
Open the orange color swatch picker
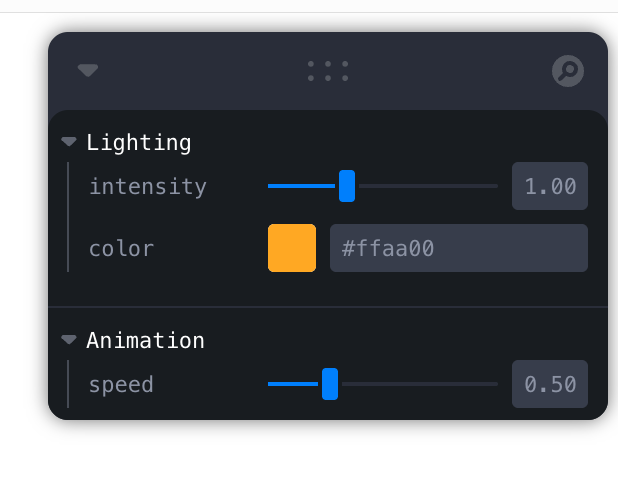(292, 248)
